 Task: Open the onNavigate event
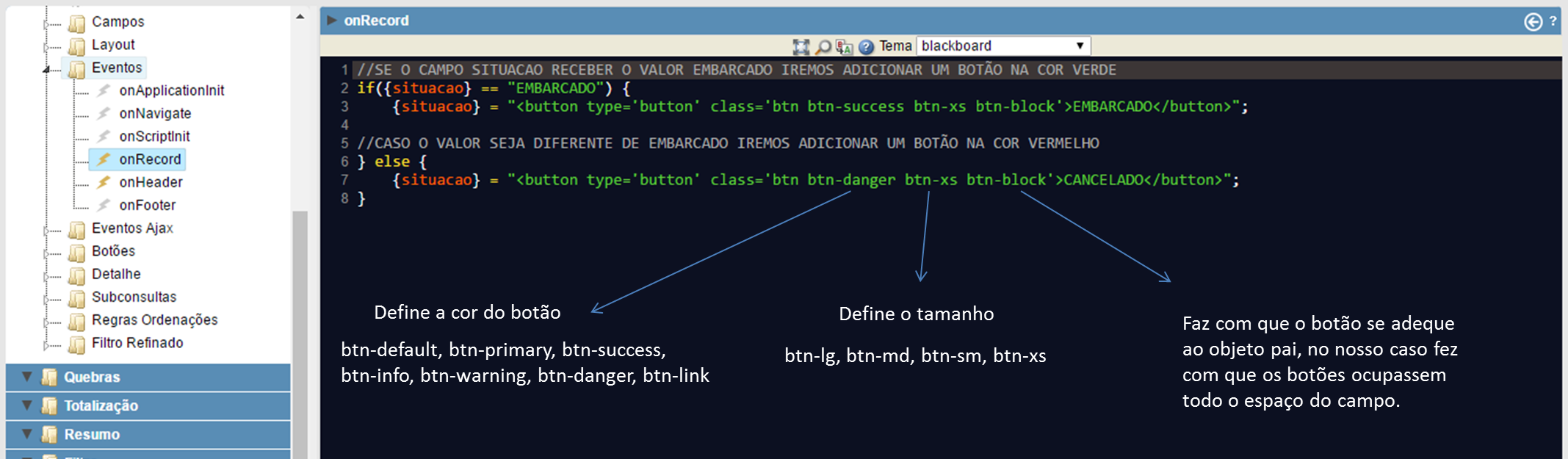coord(155,113)
